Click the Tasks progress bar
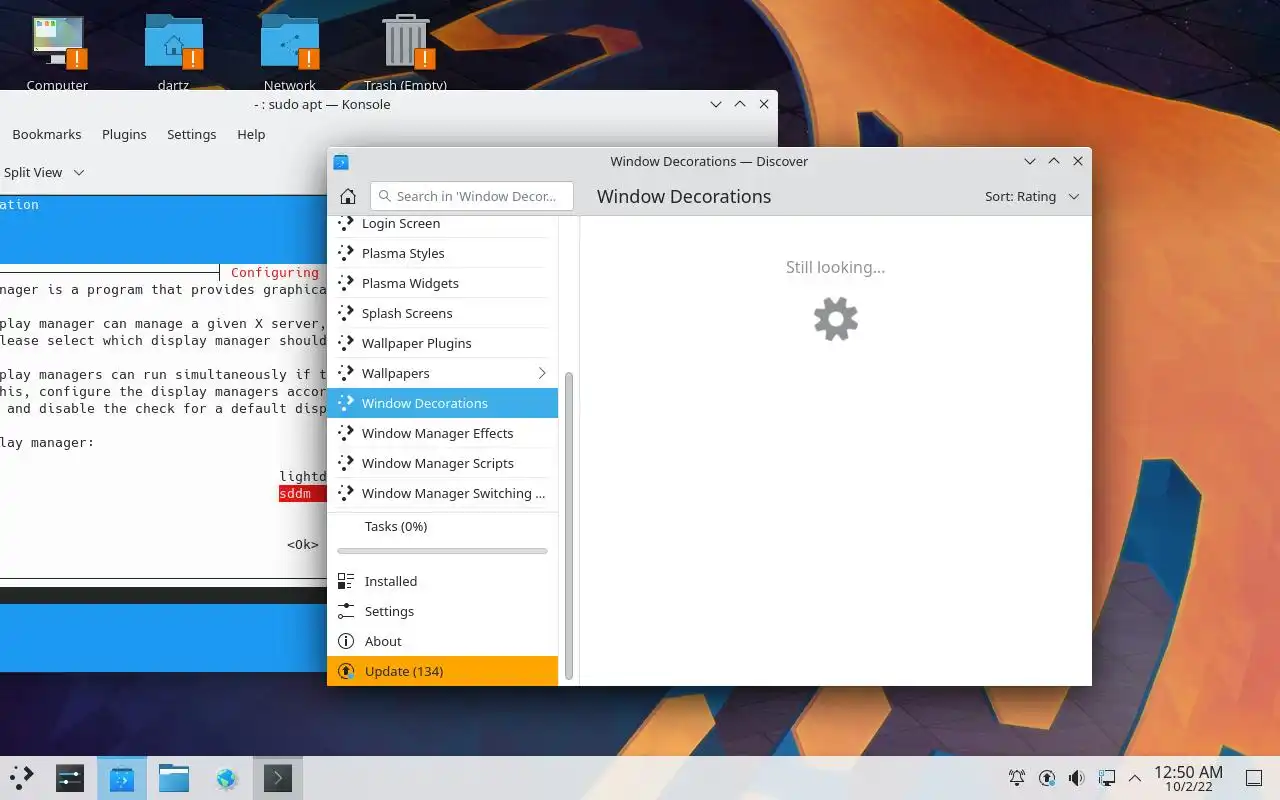Screen dimensions: 1280x800 442,551
